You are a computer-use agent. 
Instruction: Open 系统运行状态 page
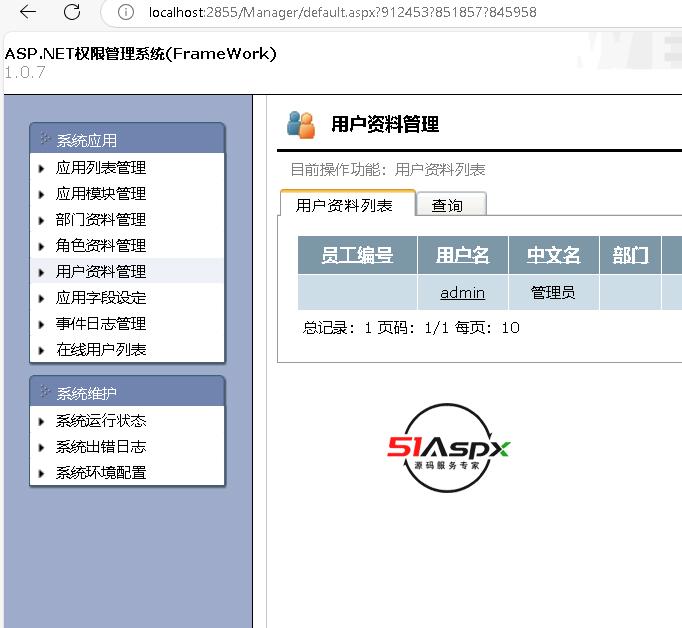pyautogui.click(x=100, y=421)
